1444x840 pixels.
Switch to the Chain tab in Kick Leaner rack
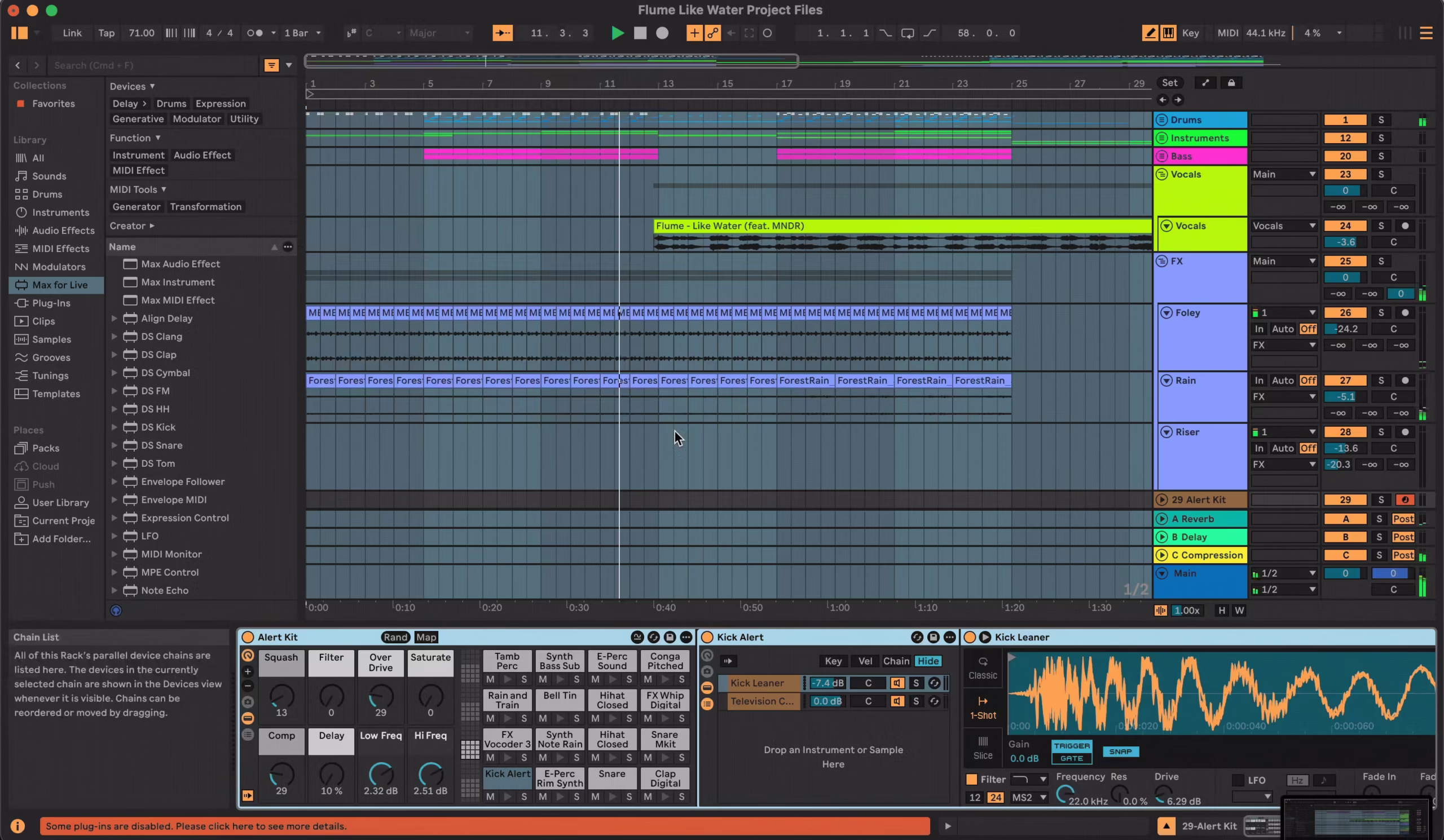(896, 661)
